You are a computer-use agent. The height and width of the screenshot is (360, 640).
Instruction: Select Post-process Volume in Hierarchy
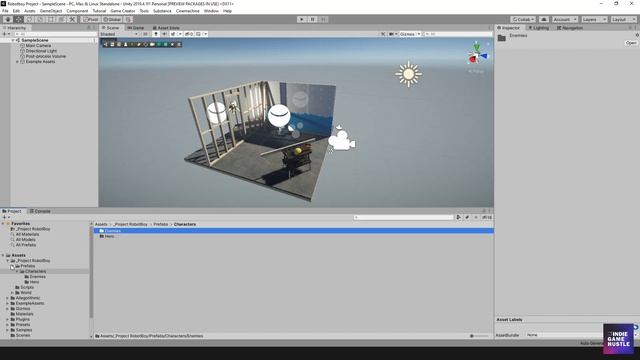tap(45, 56)
